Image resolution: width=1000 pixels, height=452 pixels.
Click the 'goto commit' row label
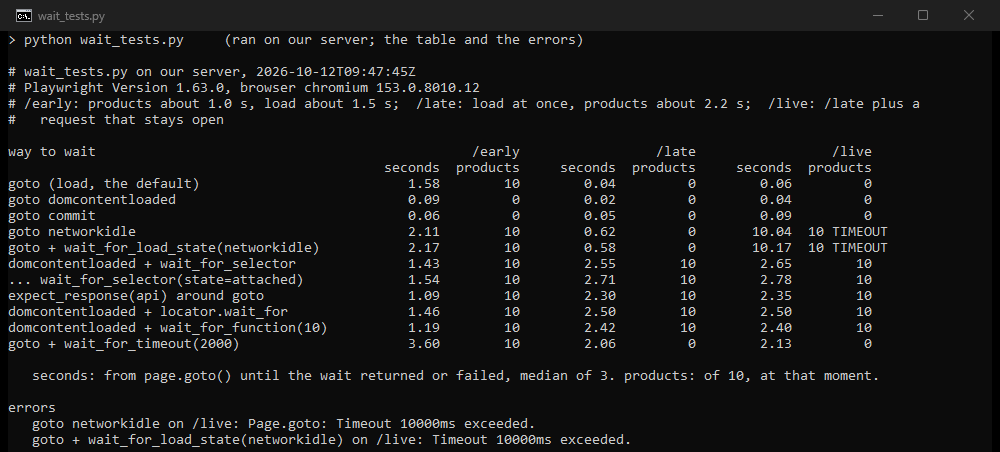tap(52, 215)
